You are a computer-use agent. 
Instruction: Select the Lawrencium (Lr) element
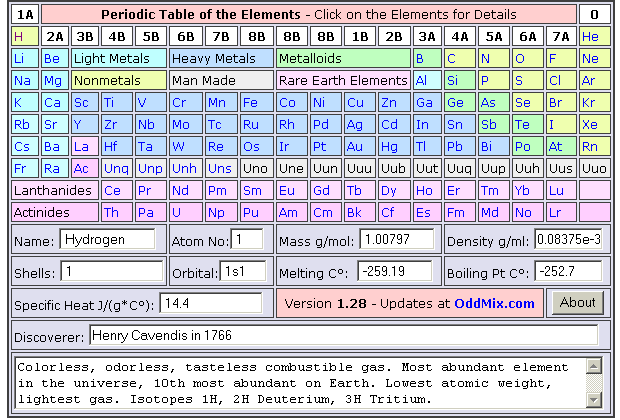click(561, 213)
